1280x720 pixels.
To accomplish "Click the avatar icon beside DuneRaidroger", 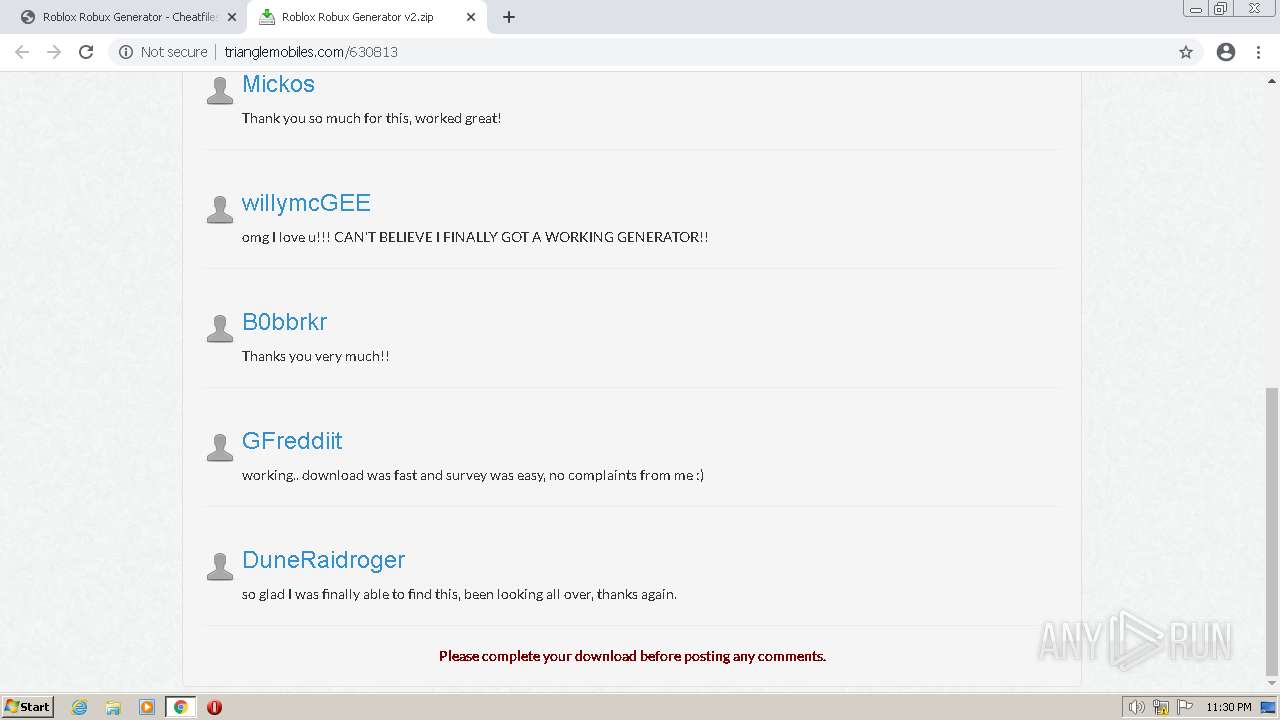I will [219, 567].
